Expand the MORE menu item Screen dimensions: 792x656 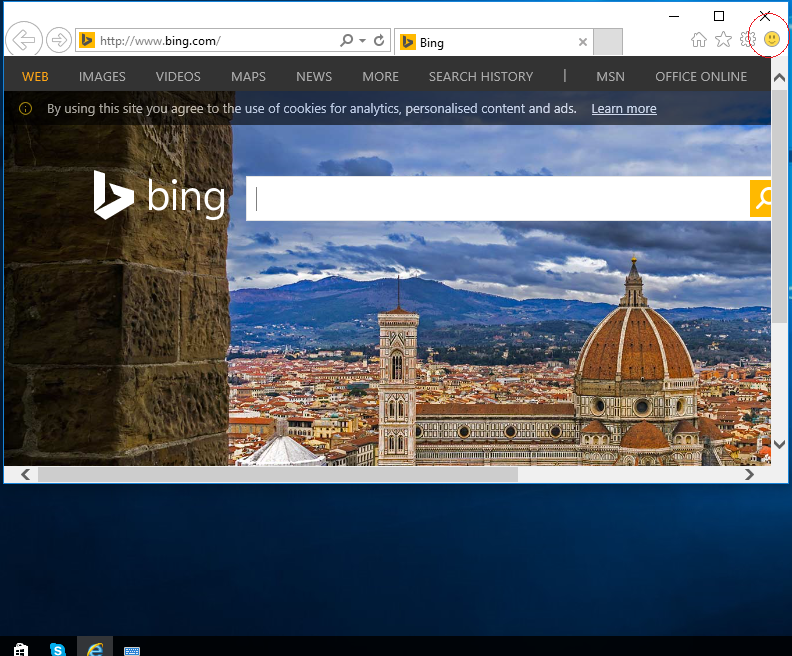click(380, 77)
